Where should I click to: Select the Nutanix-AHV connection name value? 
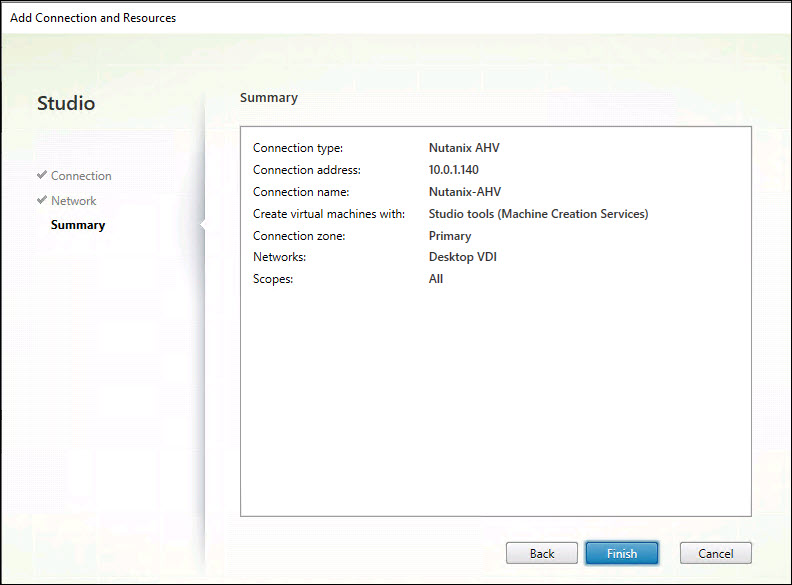click(465, 192)
